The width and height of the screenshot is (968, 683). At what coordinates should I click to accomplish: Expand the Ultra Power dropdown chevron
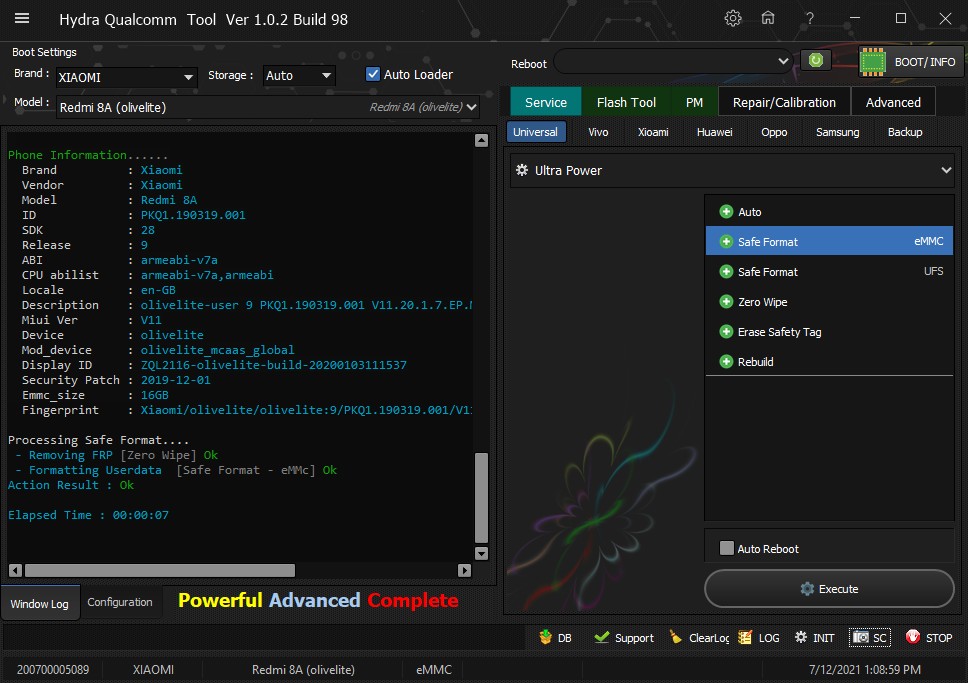pos(946,170)
